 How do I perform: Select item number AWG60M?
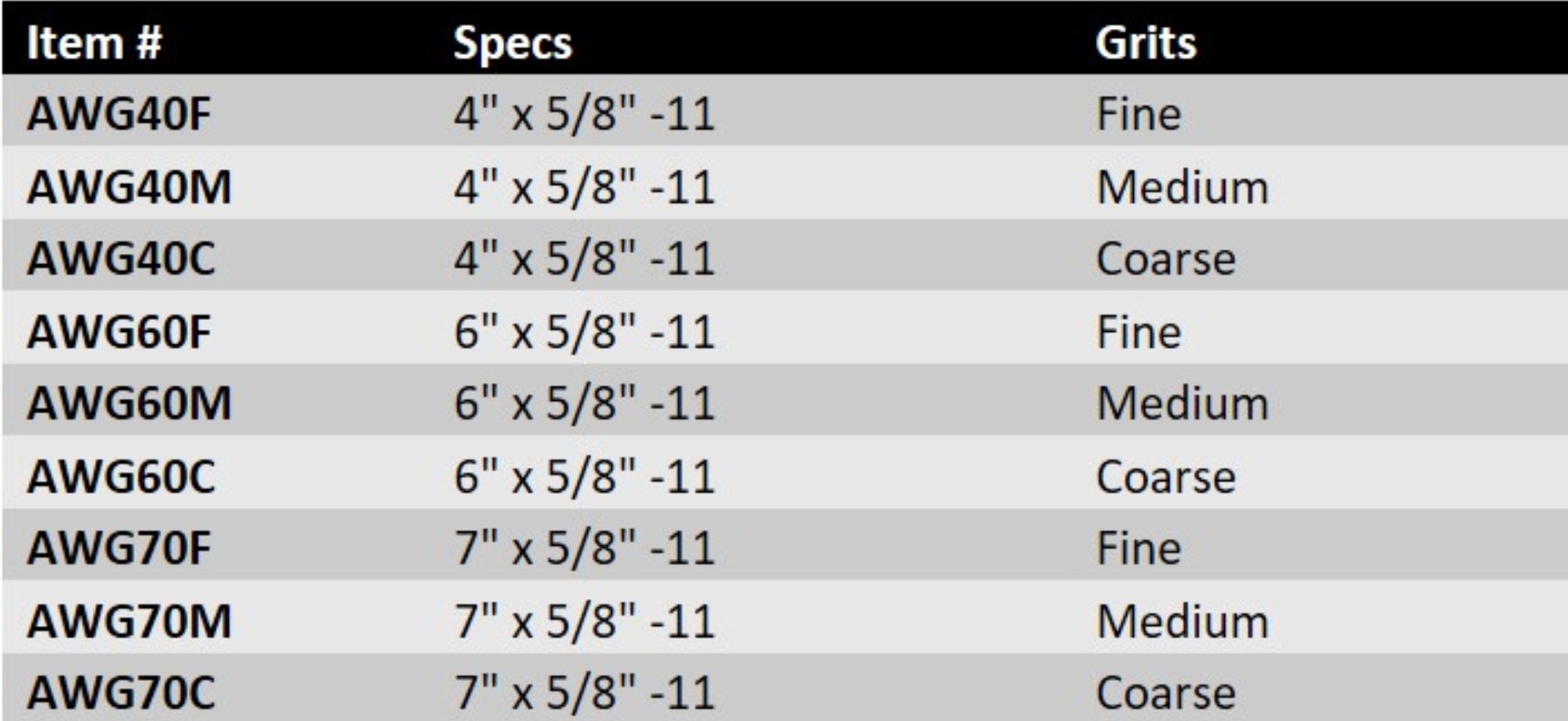pyautogui.click(x=130, y=403)
